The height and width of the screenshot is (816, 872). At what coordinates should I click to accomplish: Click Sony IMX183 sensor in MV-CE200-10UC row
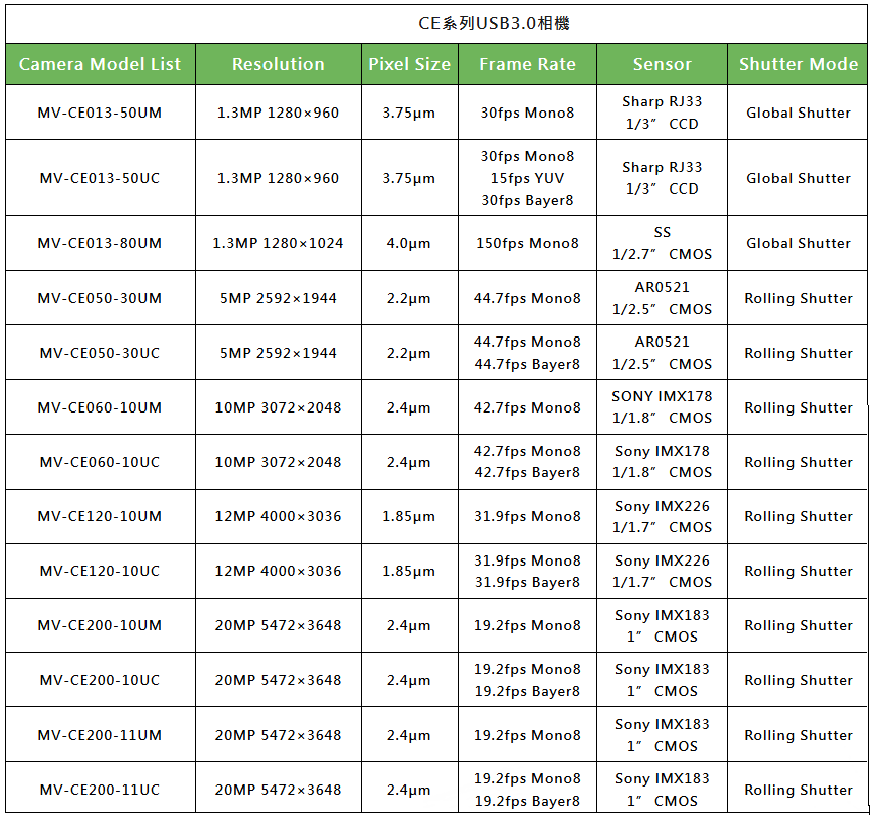point(662,680)
